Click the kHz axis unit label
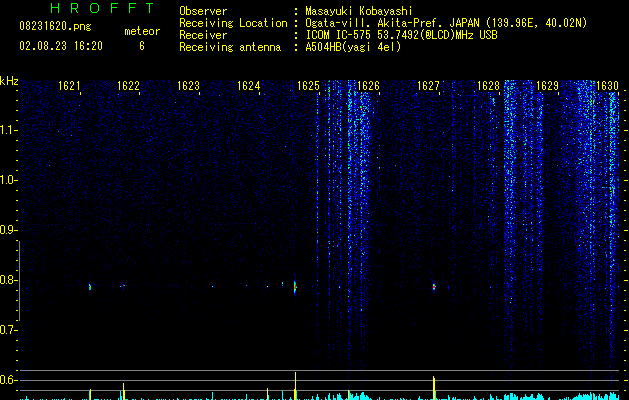Image resolution: width=629 pixels, height=400 pixels. [x=9, y=81]
